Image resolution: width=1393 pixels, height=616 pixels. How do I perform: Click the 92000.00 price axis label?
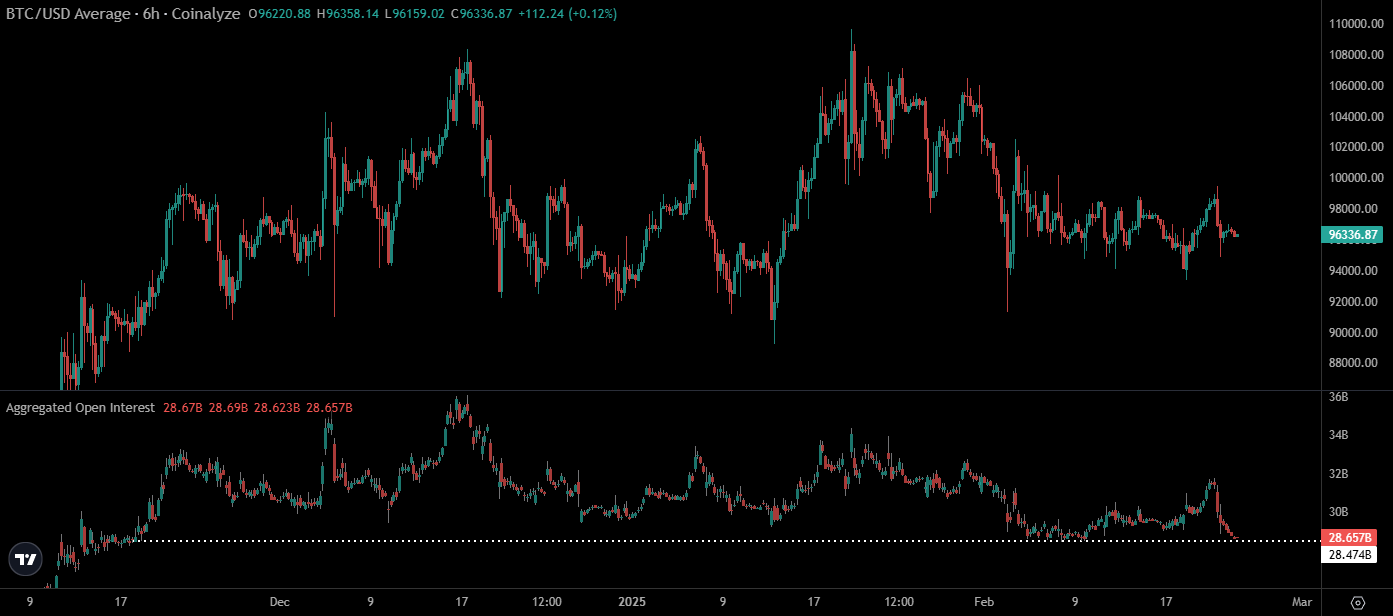(x=1355, y=302)
